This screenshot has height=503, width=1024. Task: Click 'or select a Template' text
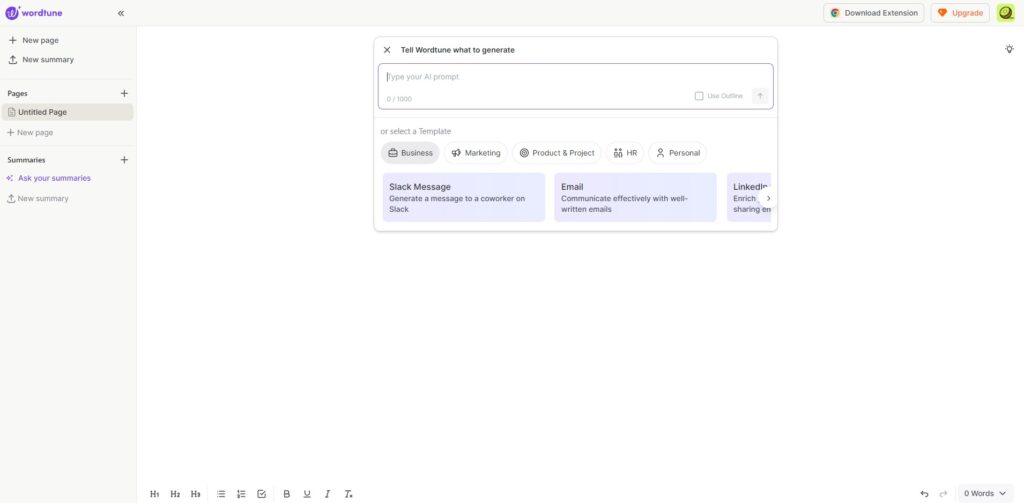415,131
